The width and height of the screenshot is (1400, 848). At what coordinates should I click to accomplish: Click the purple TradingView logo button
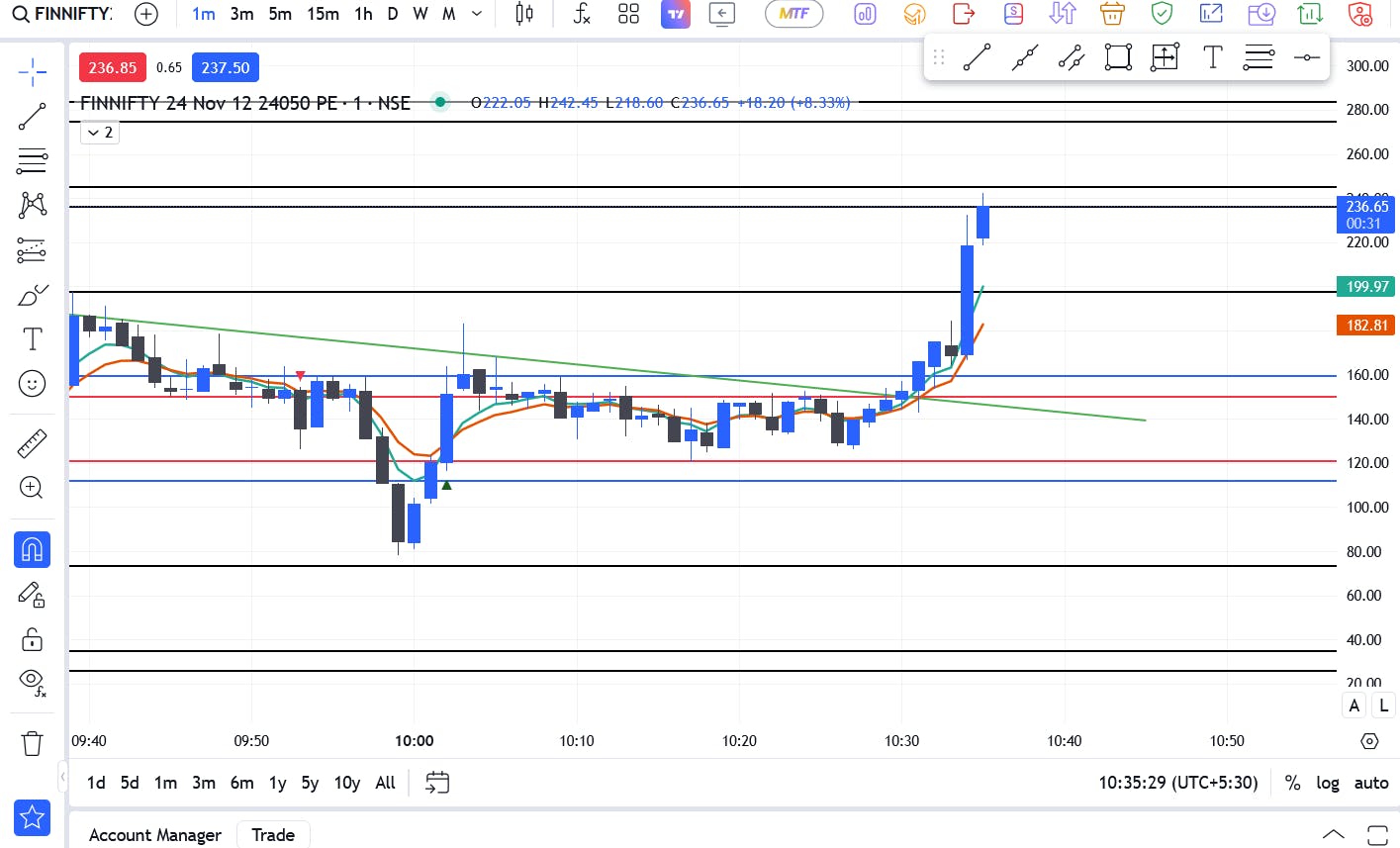coord(676,14)
